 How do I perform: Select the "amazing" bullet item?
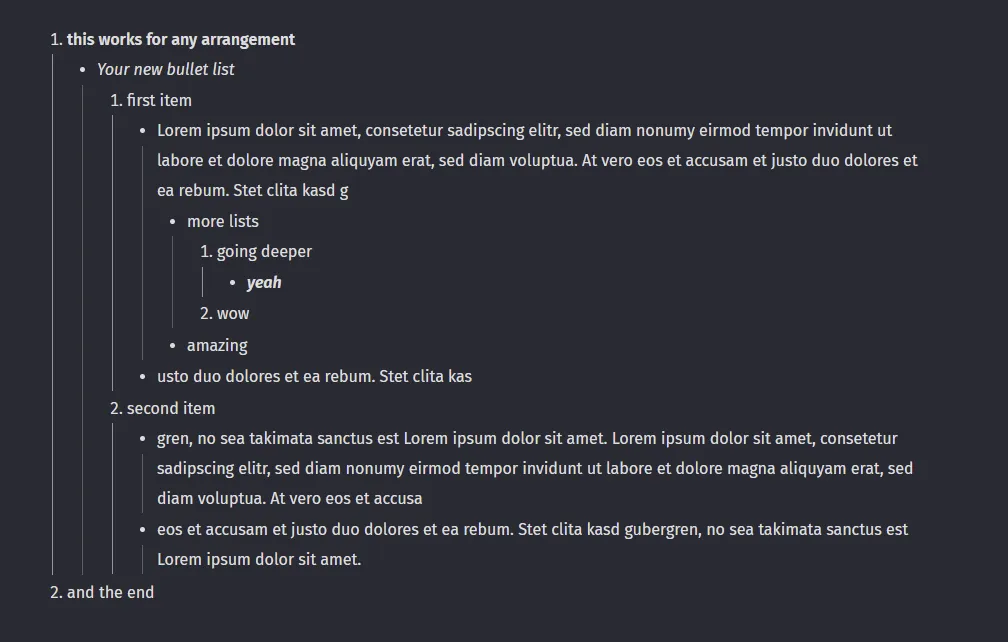click(x=217, y=346)
